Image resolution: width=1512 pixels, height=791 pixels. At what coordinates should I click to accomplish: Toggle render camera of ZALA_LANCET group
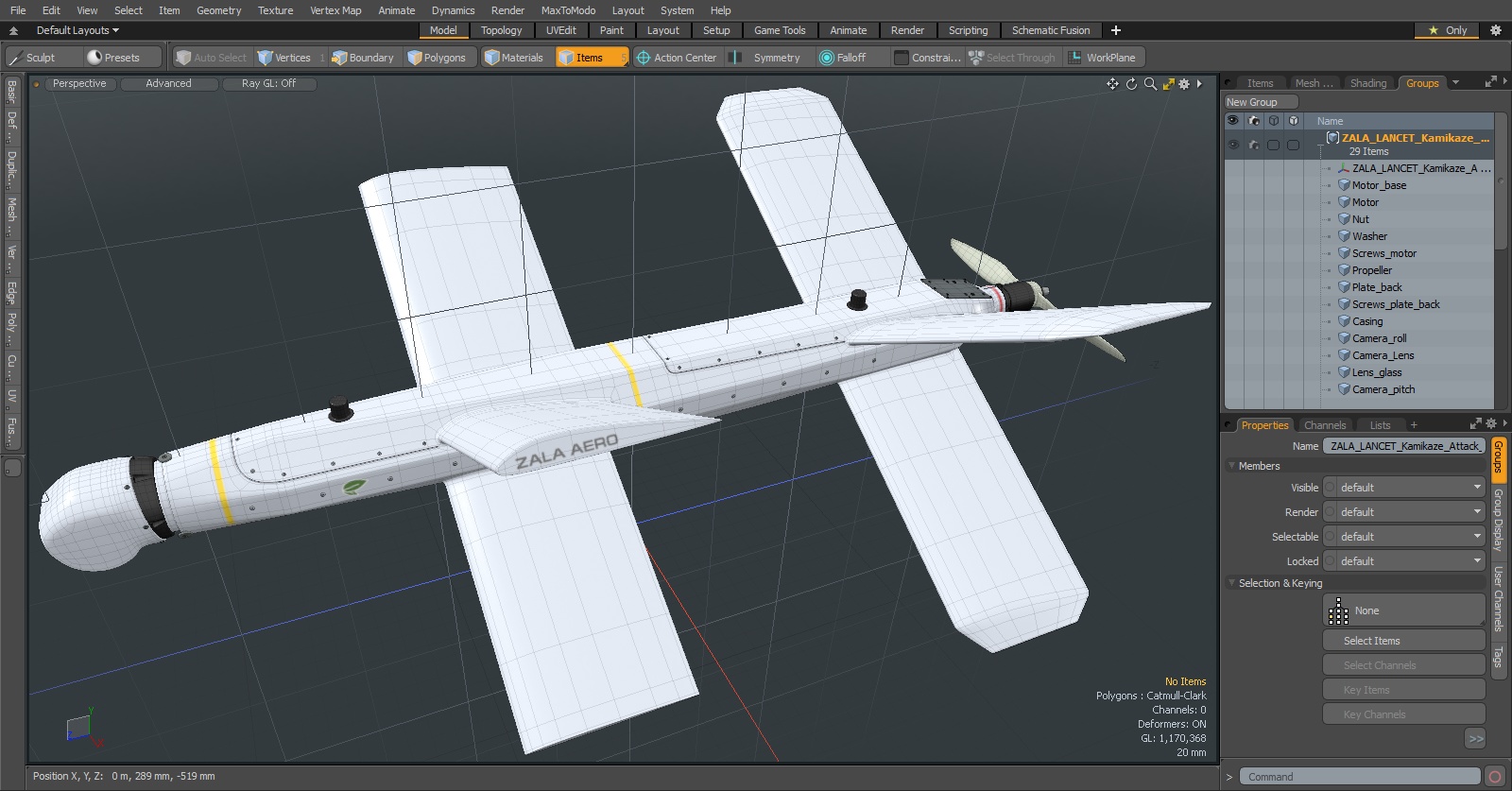[x=1254, y=146]
